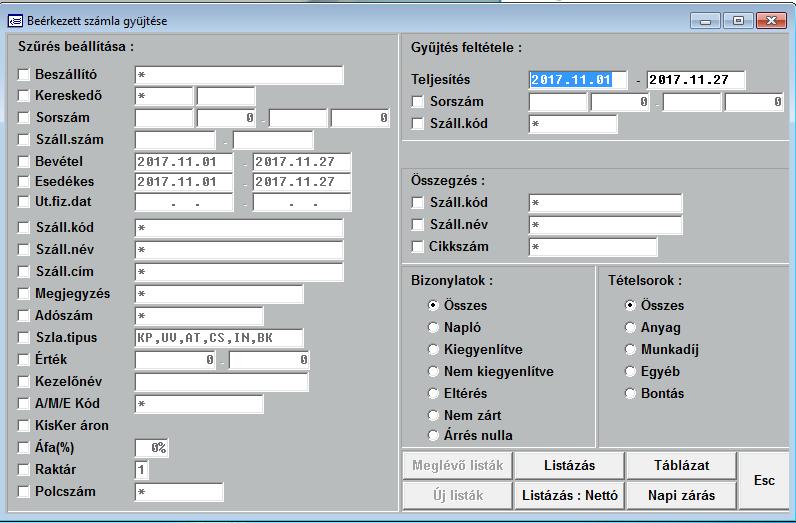The height and width of the screenshot is (523, 796).
Task: Click the Teljesítés end date 2017.11.27 field
Action: (x=696, y=80)
